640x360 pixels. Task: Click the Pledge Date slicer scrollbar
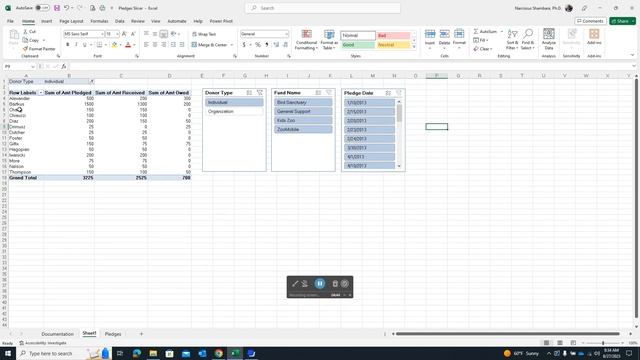click(399, 134)
